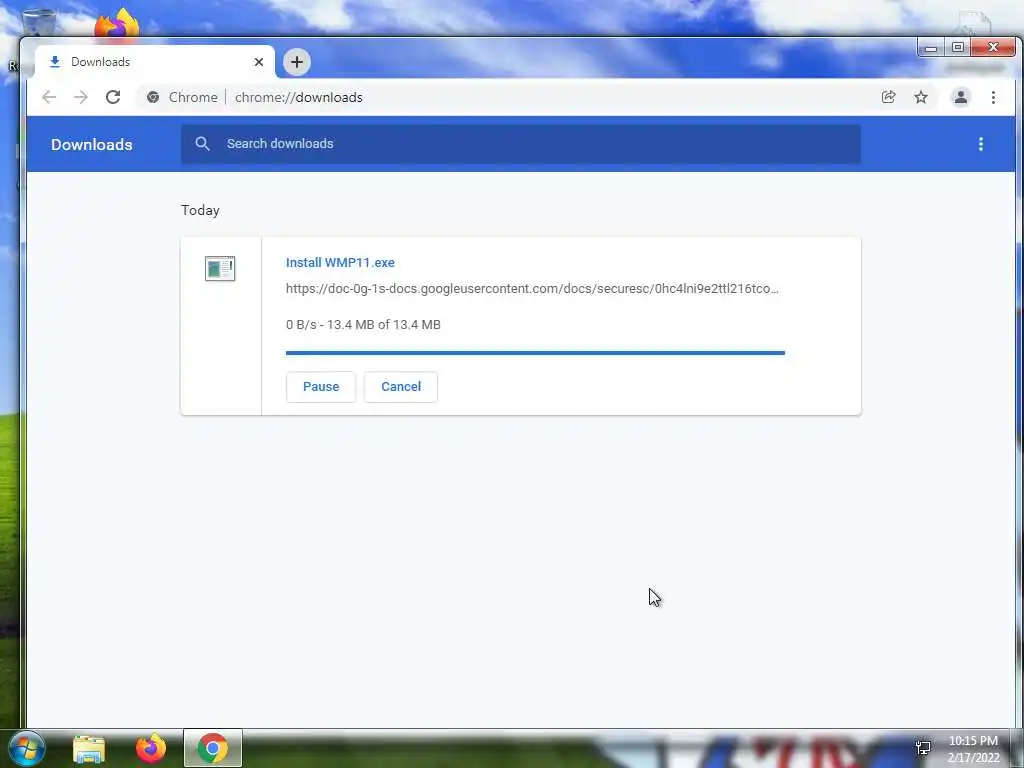Click the network icon in the system tray
The width and height of the screenshot is (1024, 768).
[x=923, y=748]
